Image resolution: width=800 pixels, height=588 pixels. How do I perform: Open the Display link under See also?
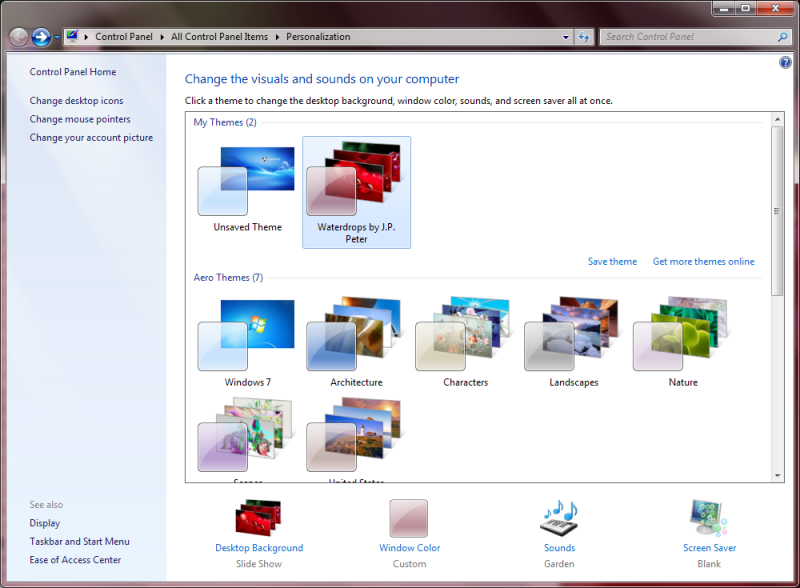[44, 523]
